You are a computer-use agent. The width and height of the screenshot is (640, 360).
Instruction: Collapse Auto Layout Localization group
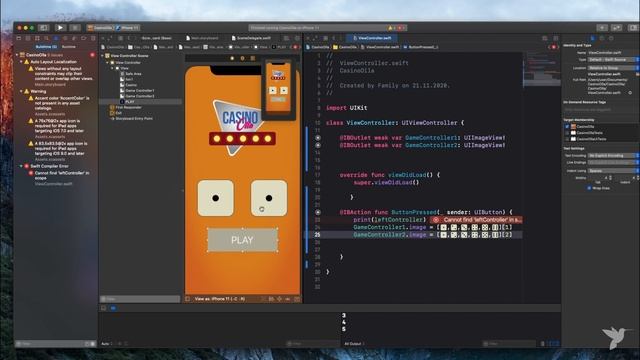point(21,62)
